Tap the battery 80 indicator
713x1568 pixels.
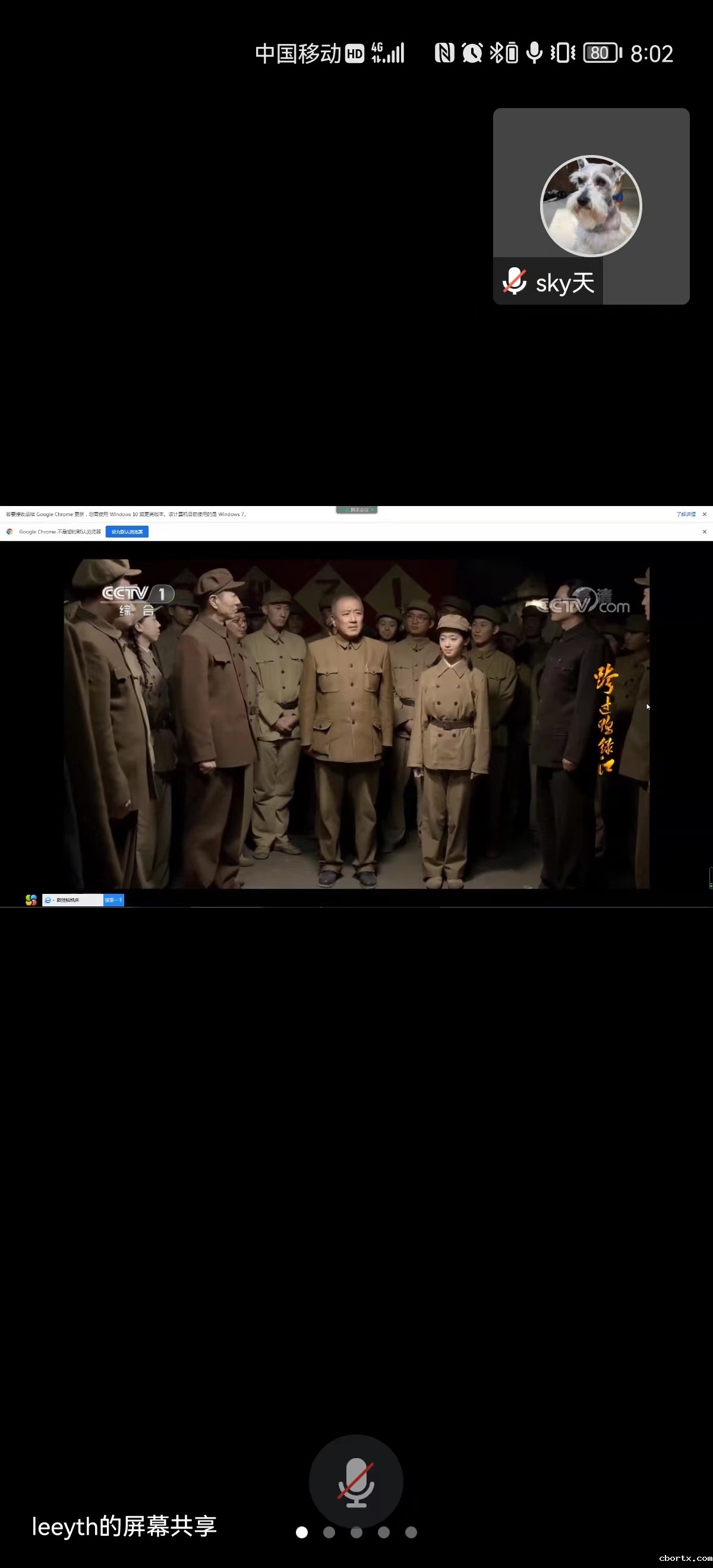coord(601,53)
